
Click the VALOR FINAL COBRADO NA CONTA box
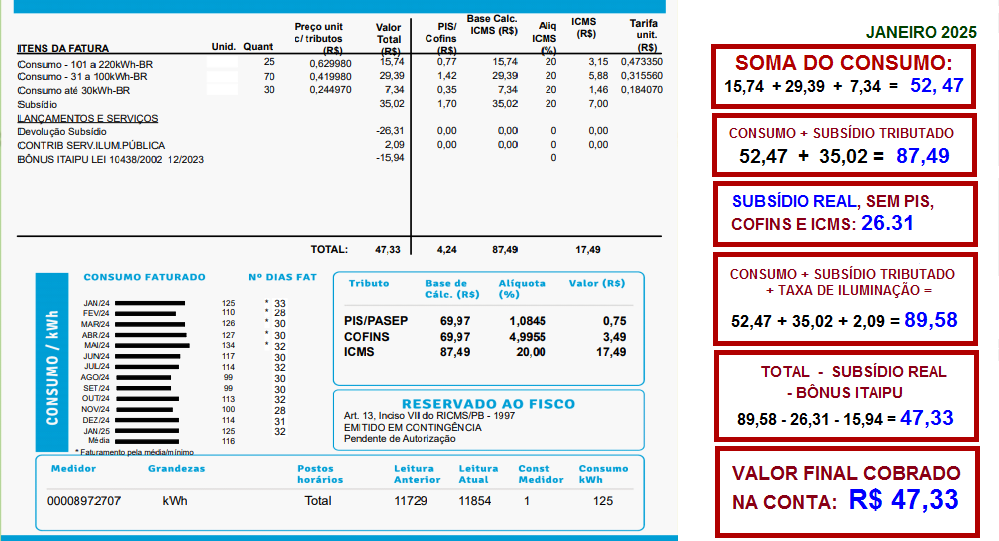(x=845, y=487)
